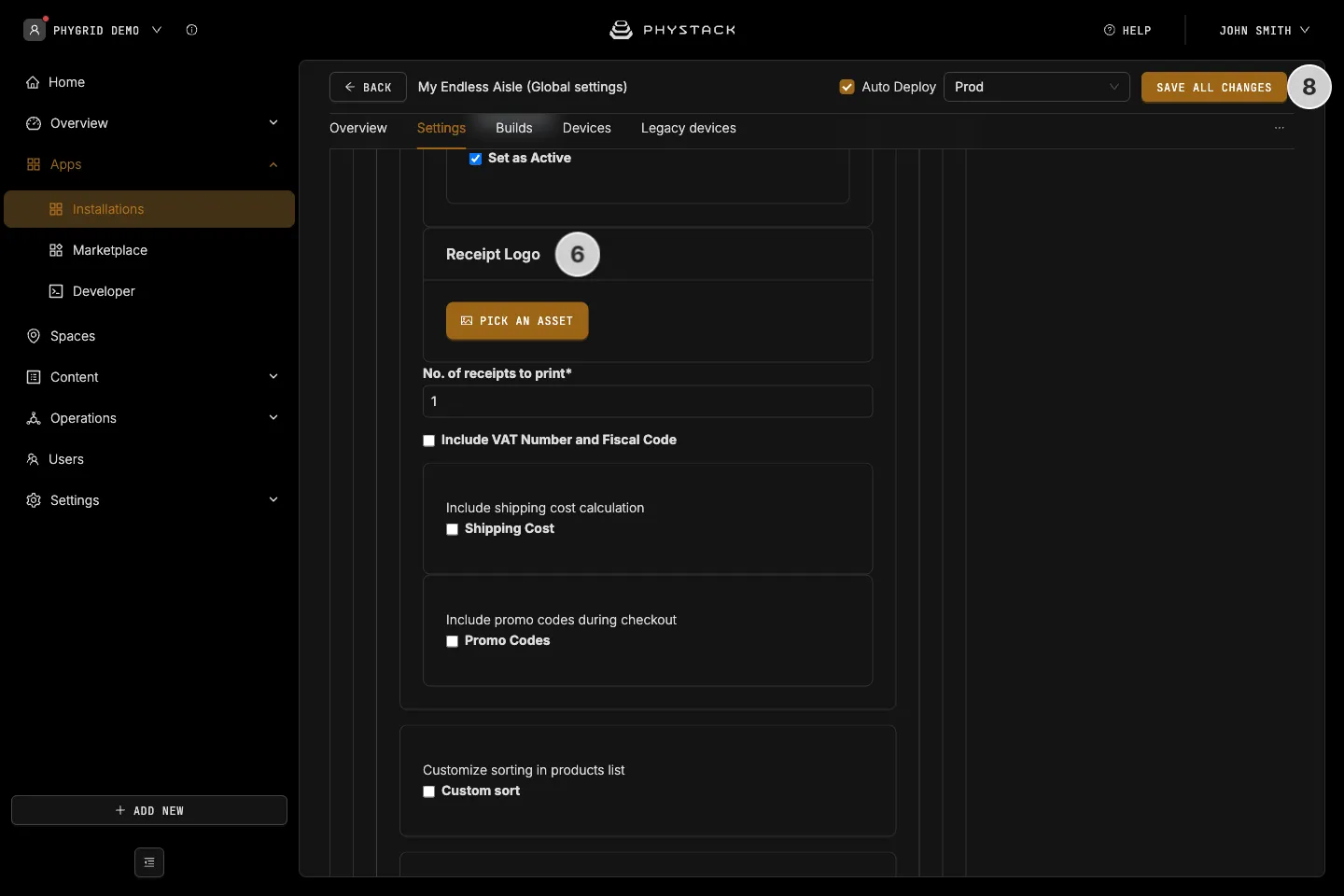
Task: Toggle the Auto Deploy checkbox
Action: 847,87
